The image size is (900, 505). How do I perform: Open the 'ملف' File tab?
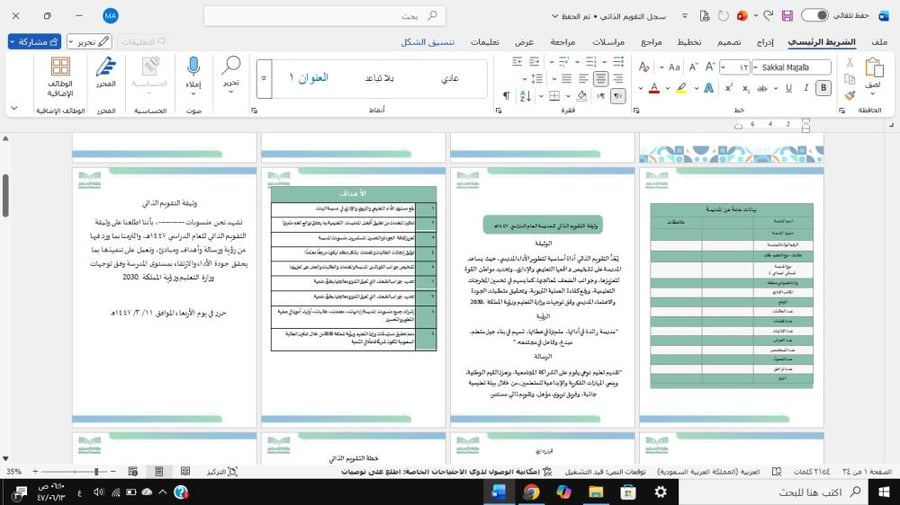point(879,42)
